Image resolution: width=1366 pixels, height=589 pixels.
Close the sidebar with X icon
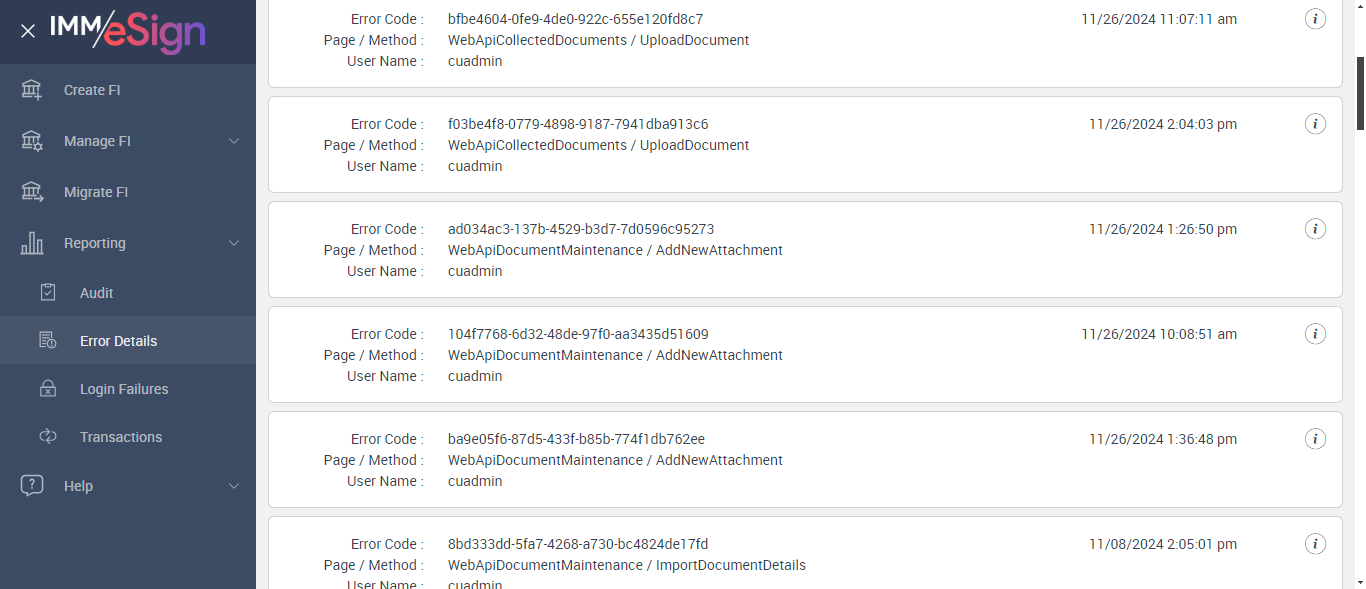(x=28, y=31)
